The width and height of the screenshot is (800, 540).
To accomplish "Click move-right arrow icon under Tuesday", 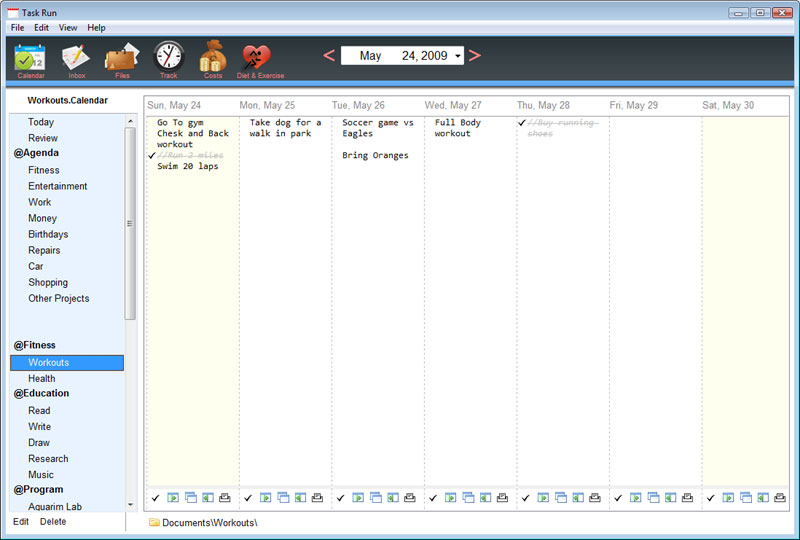I will [x=358, y=497].
